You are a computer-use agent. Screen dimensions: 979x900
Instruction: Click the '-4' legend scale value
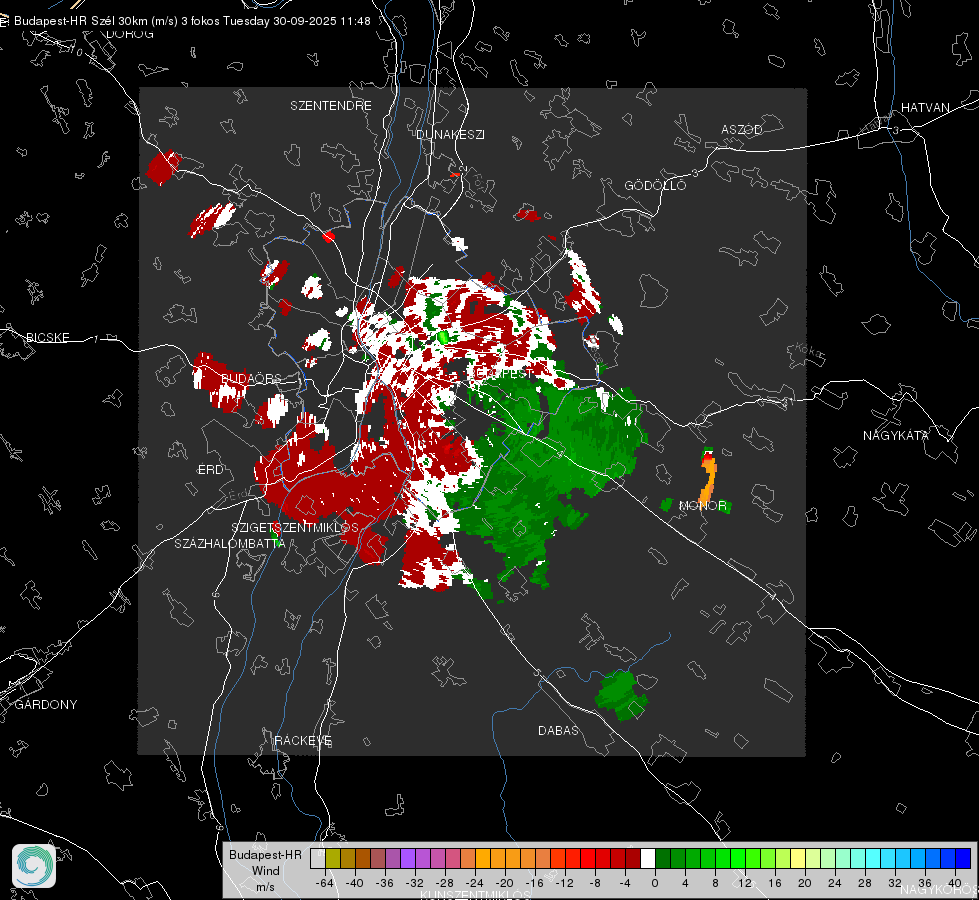click(x=625, y=883)
